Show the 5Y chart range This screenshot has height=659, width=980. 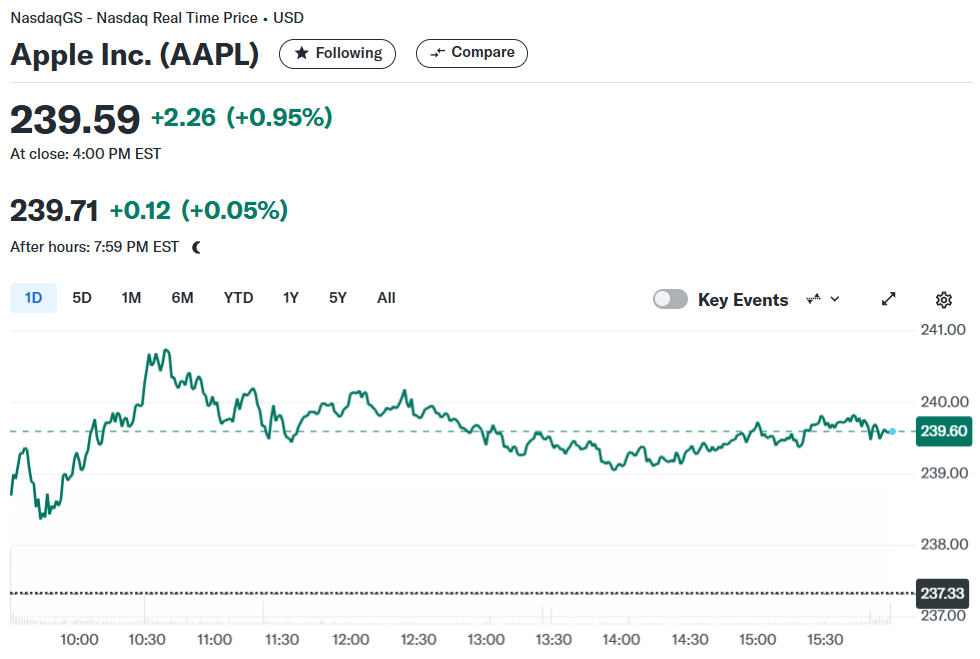[x=338, y=298]
